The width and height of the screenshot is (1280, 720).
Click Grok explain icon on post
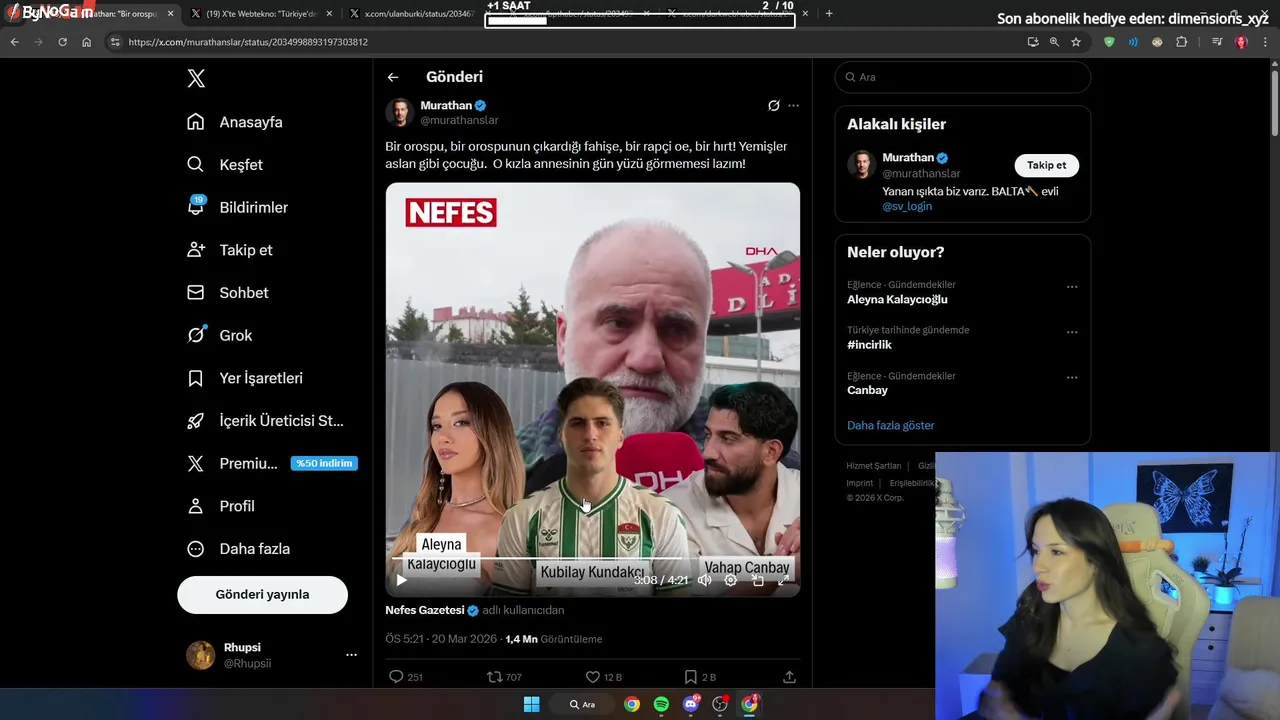coord(773,105)
